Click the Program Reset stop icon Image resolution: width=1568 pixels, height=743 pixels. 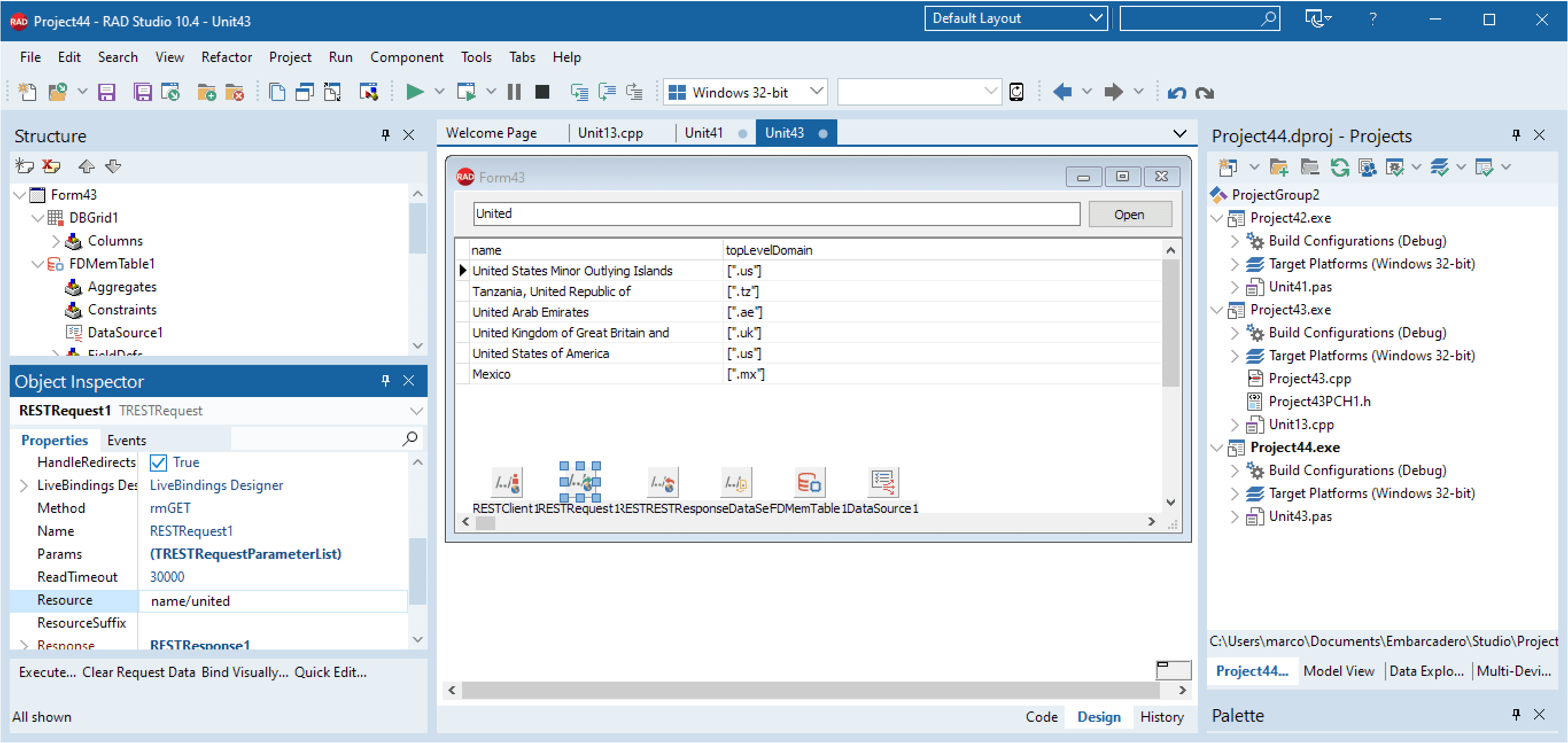pyautogui.click(x=542, y=92)
